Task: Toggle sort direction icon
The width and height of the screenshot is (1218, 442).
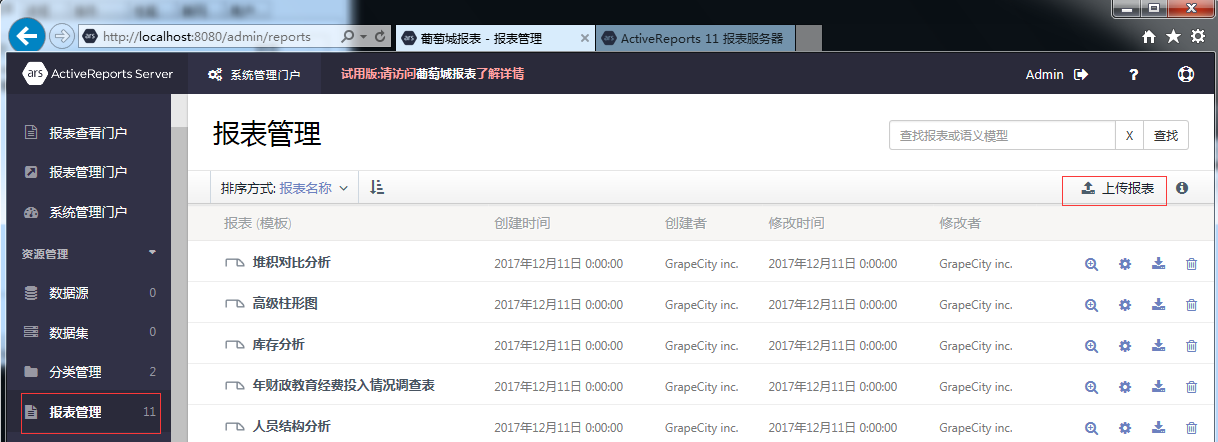Action: click(376, 187)
